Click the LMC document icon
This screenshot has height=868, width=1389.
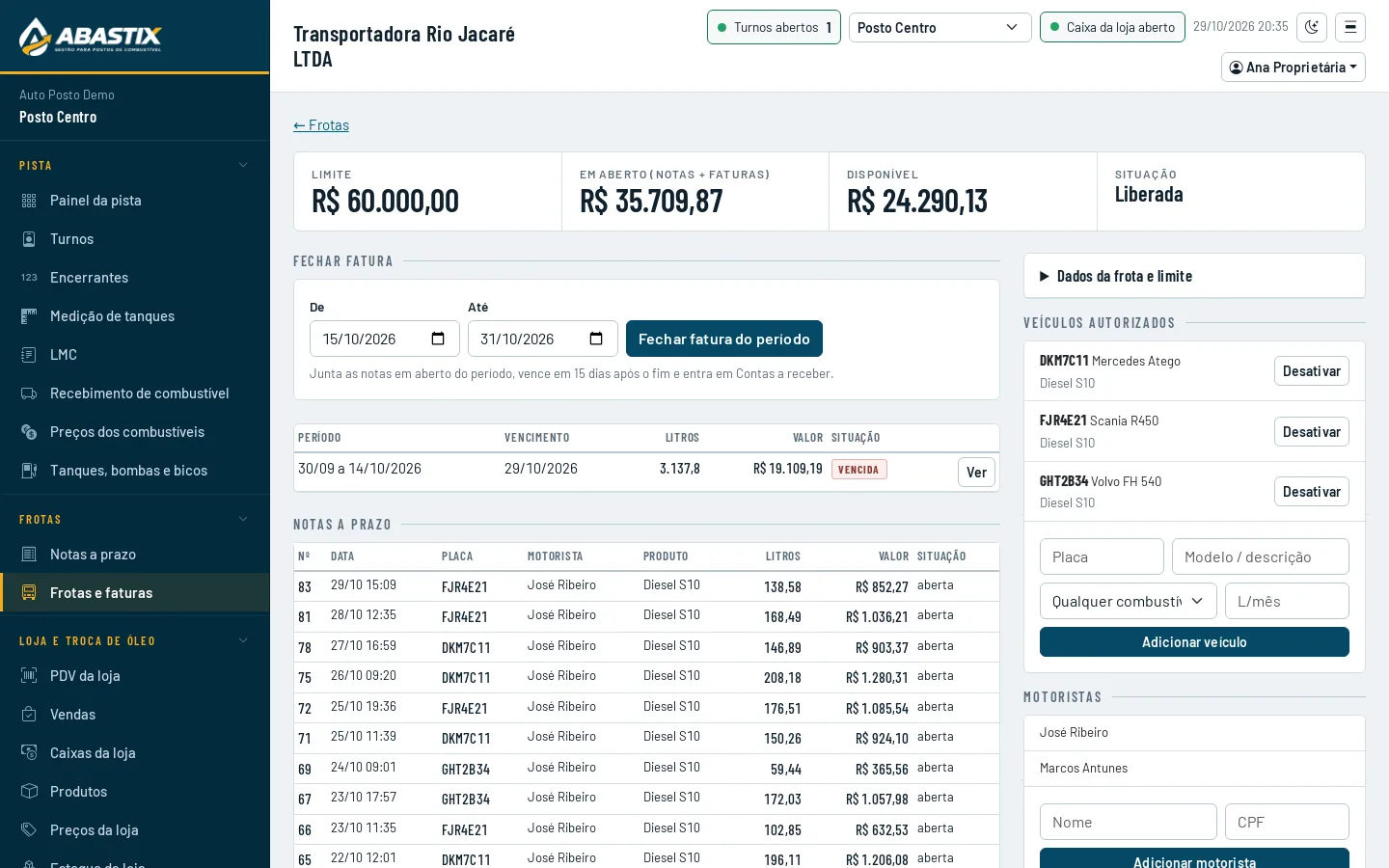tap(29, 355)
